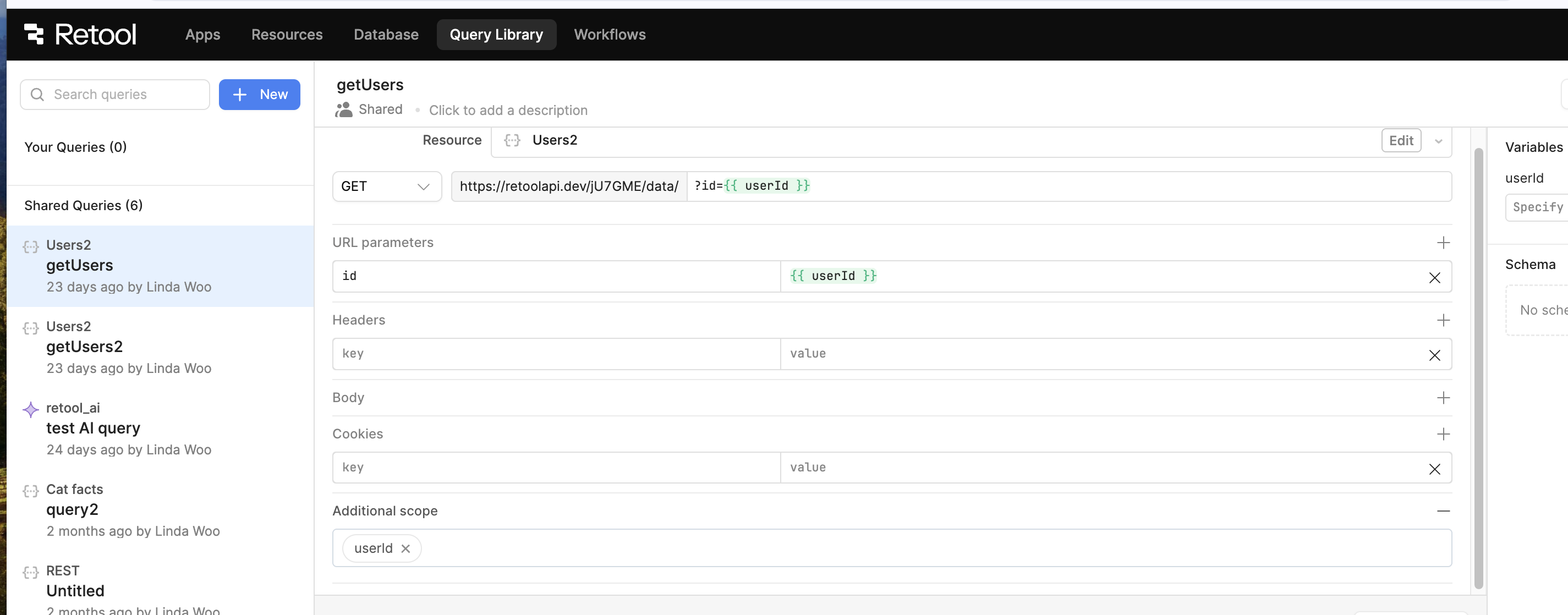This screenshot has height=615, width=1568.
Task: Select Shared Queries (6) heading
Action: click(x=84, y=205)
